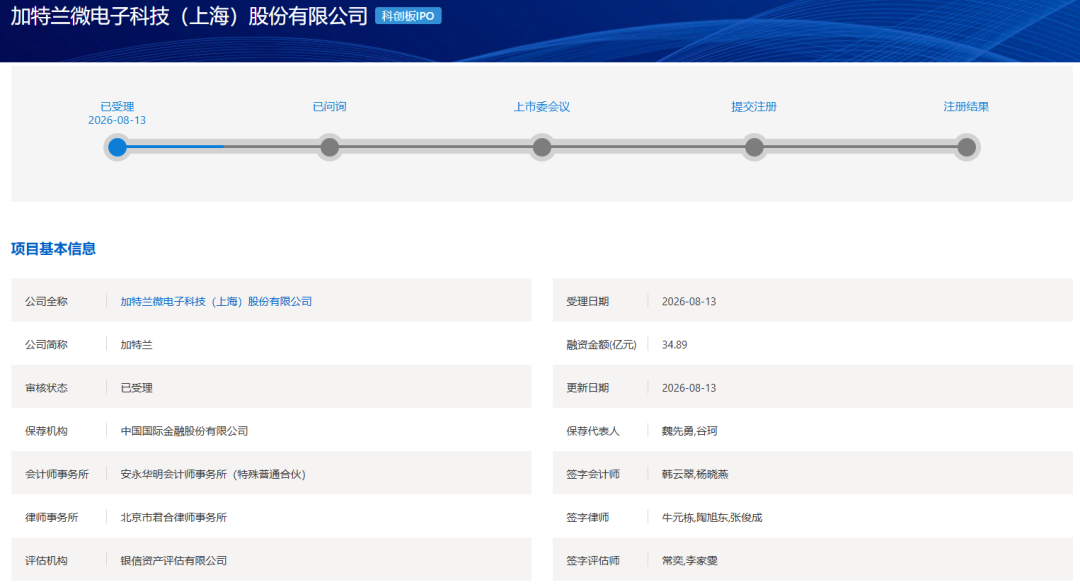Click the 审核状态 field label

point(46,388)
